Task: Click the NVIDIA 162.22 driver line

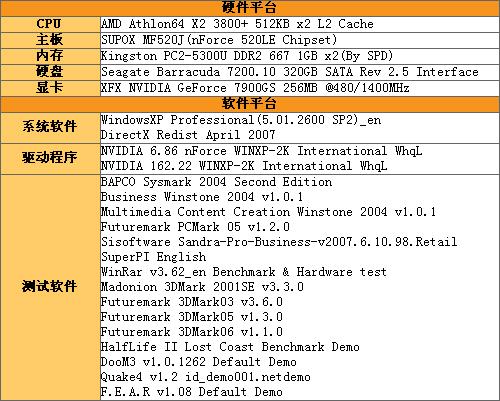Action: tap(244, 166)
